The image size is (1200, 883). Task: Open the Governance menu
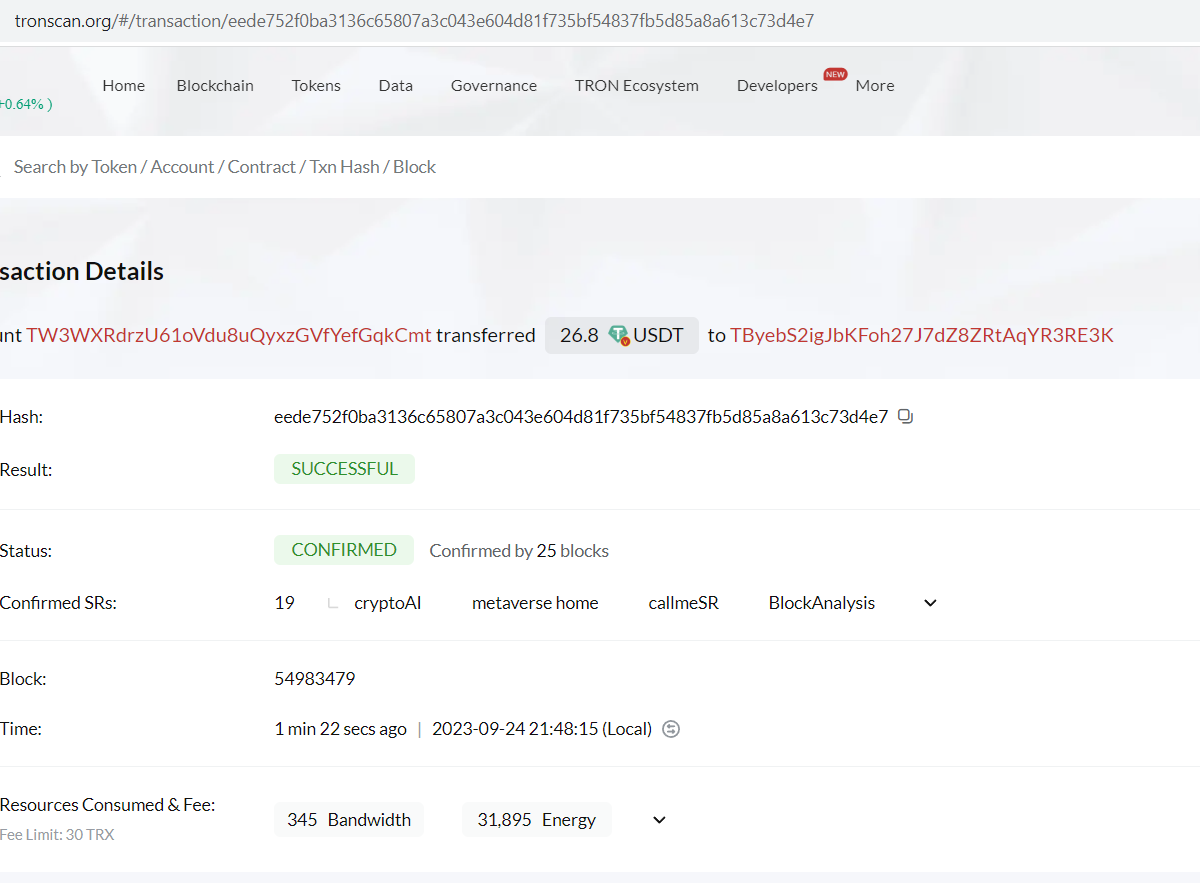coord(493,86)
